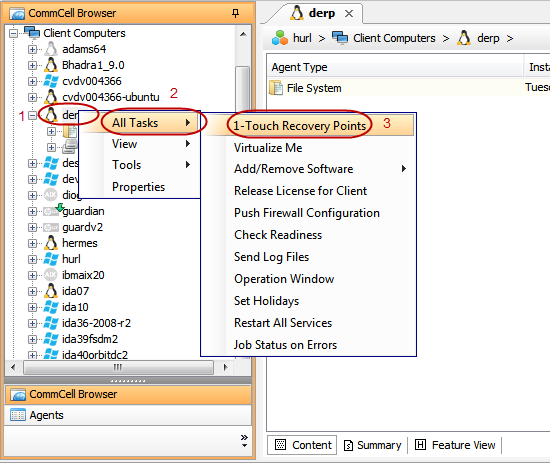Click the Client Computers icon in breadcrumb

click(340, 38)
